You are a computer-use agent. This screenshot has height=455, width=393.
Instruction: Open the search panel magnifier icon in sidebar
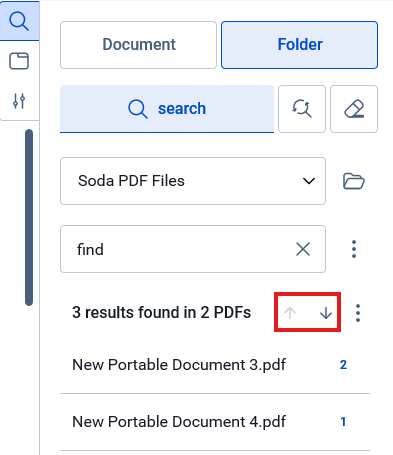(19, 21)
